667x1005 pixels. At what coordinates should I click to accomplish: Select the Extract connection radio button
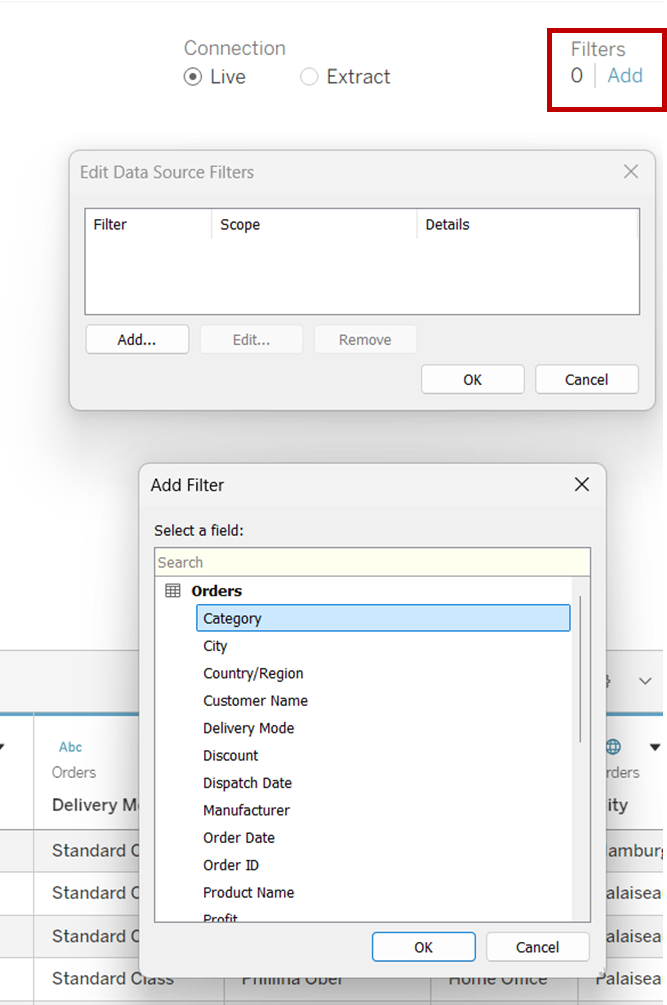click(309, 77)
